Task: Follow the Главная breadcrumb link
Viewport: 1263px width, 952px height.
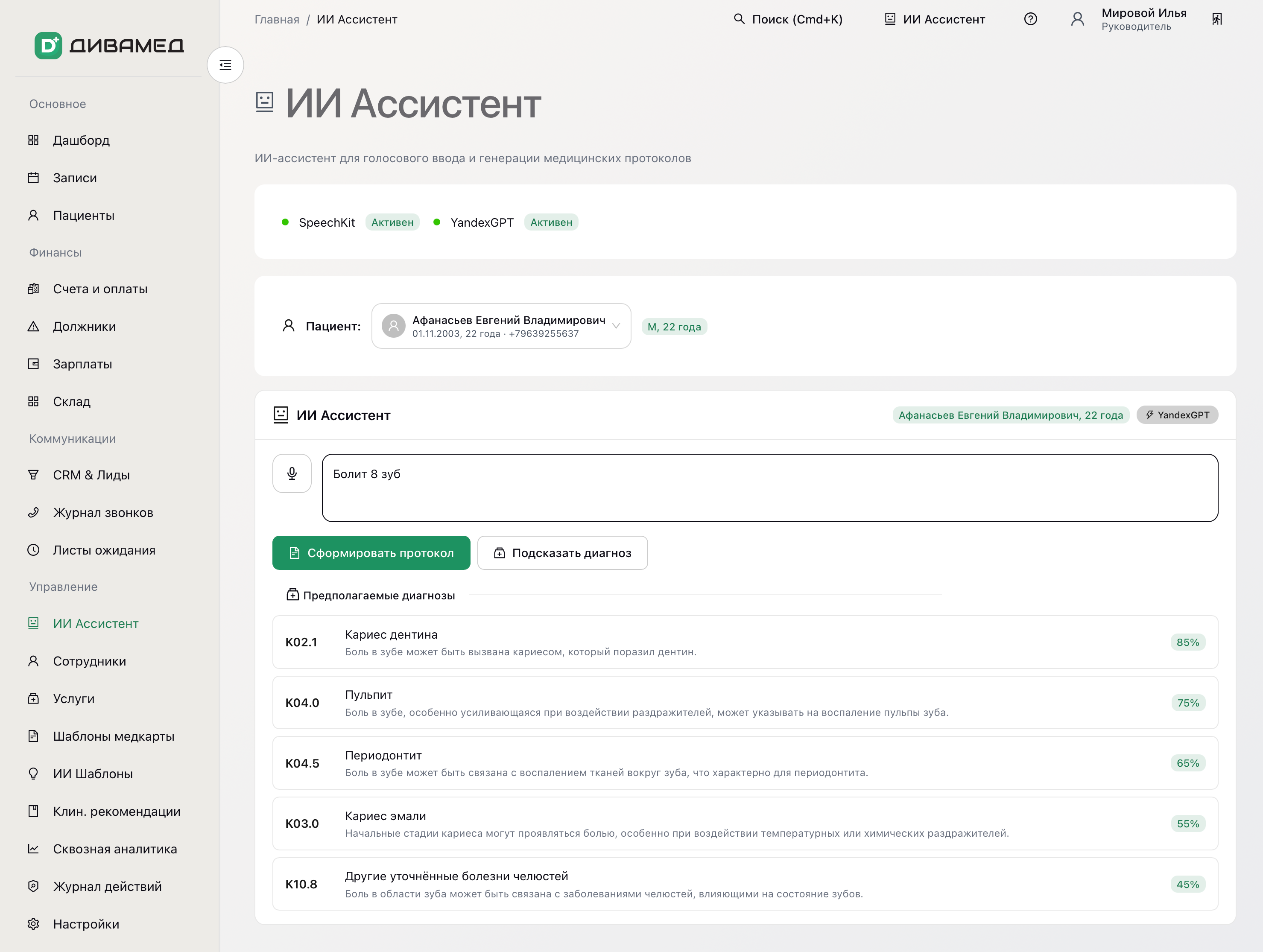Action: click(277, 19)
